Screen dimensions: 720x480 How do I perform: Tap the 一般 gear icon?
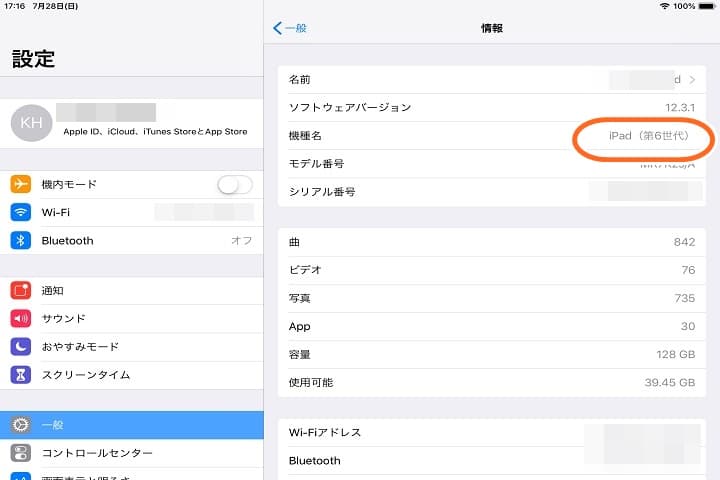21,425
